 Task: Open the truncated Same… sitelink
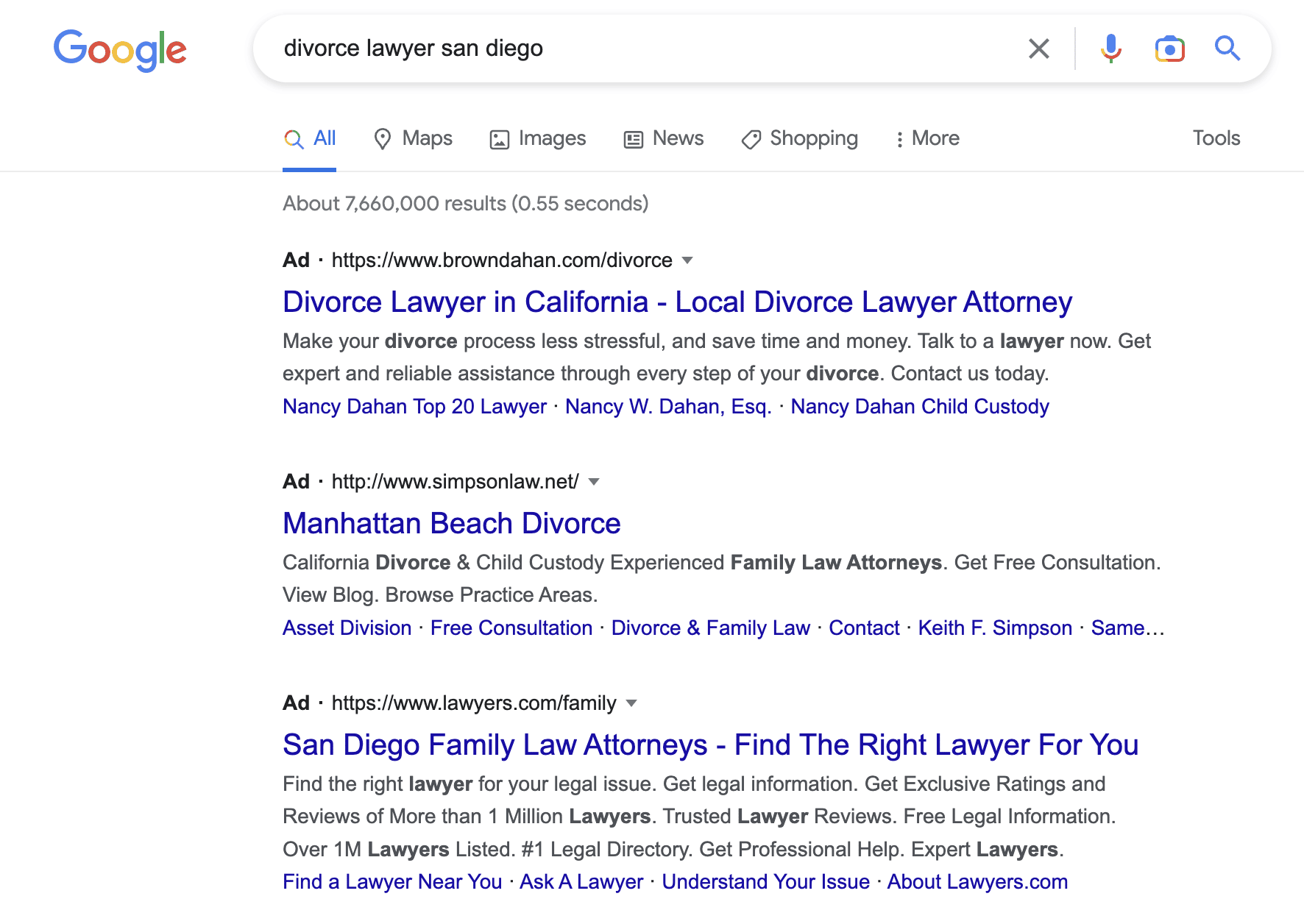[x=1127, y=628]
